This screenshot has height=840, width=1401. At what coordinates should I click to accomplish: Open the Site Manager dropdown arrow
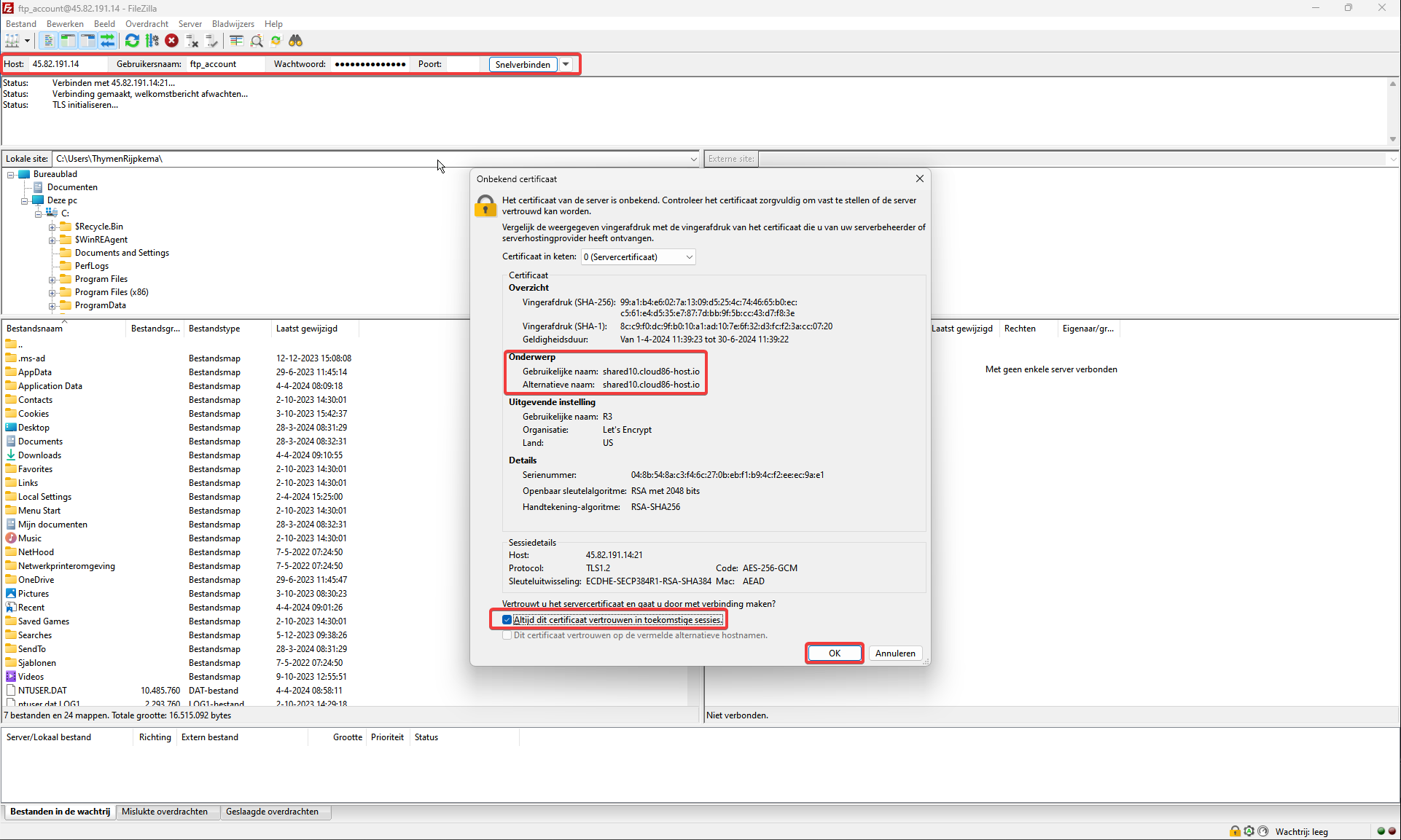27,41
